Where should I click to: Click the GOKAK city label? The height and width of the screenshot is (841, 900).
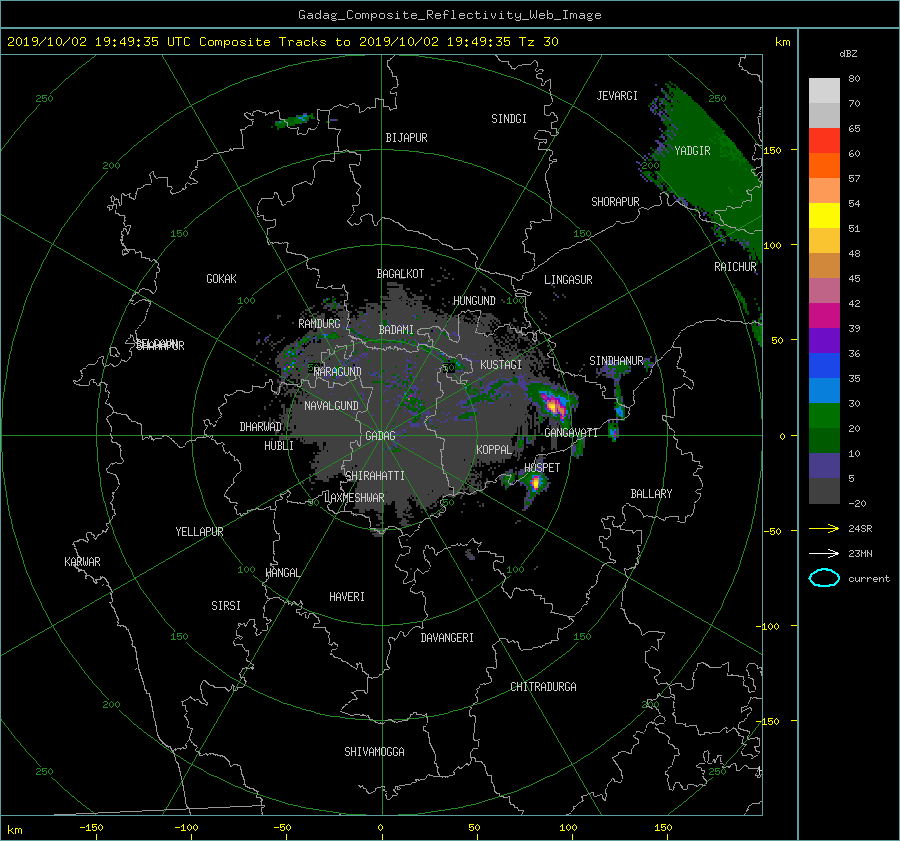point(222,279)
